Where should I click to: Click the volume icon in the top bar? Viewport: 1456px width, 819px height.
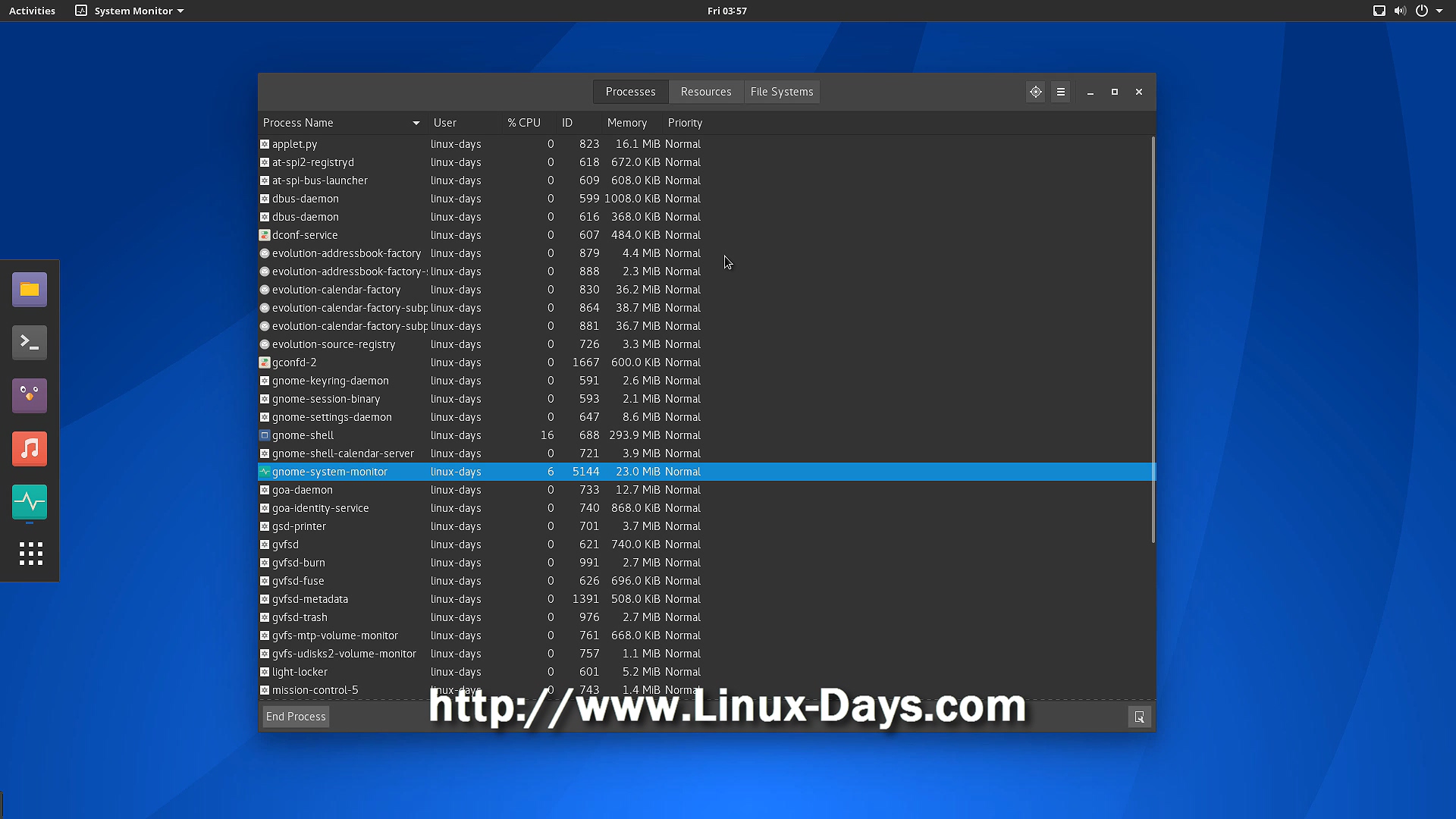pyautogui.click(x=1400, y=11)
